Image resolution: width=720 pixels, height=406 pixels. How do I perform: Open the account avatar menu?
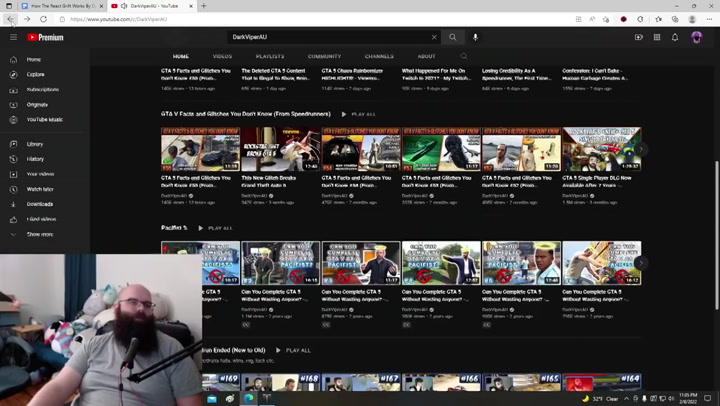(697, 37)
